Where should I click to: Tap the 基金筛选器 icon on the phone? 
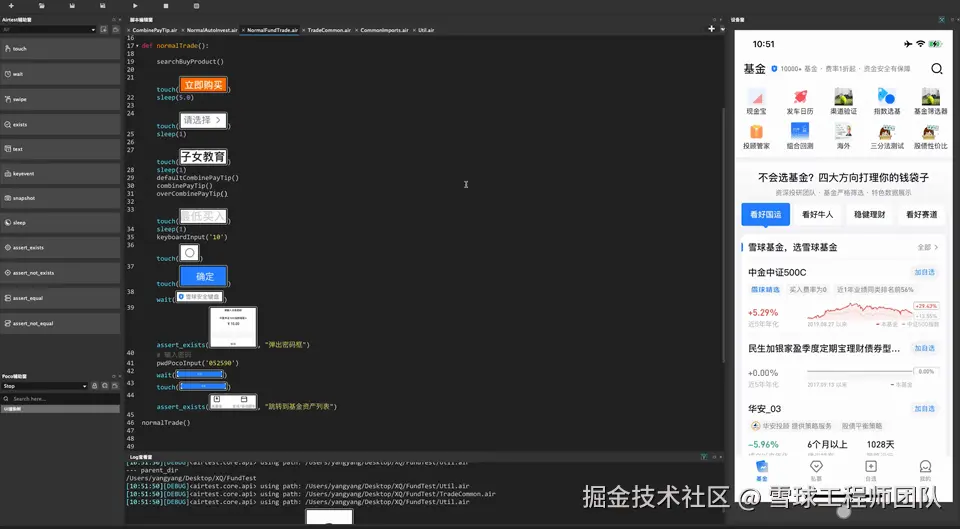coord(931,102)
